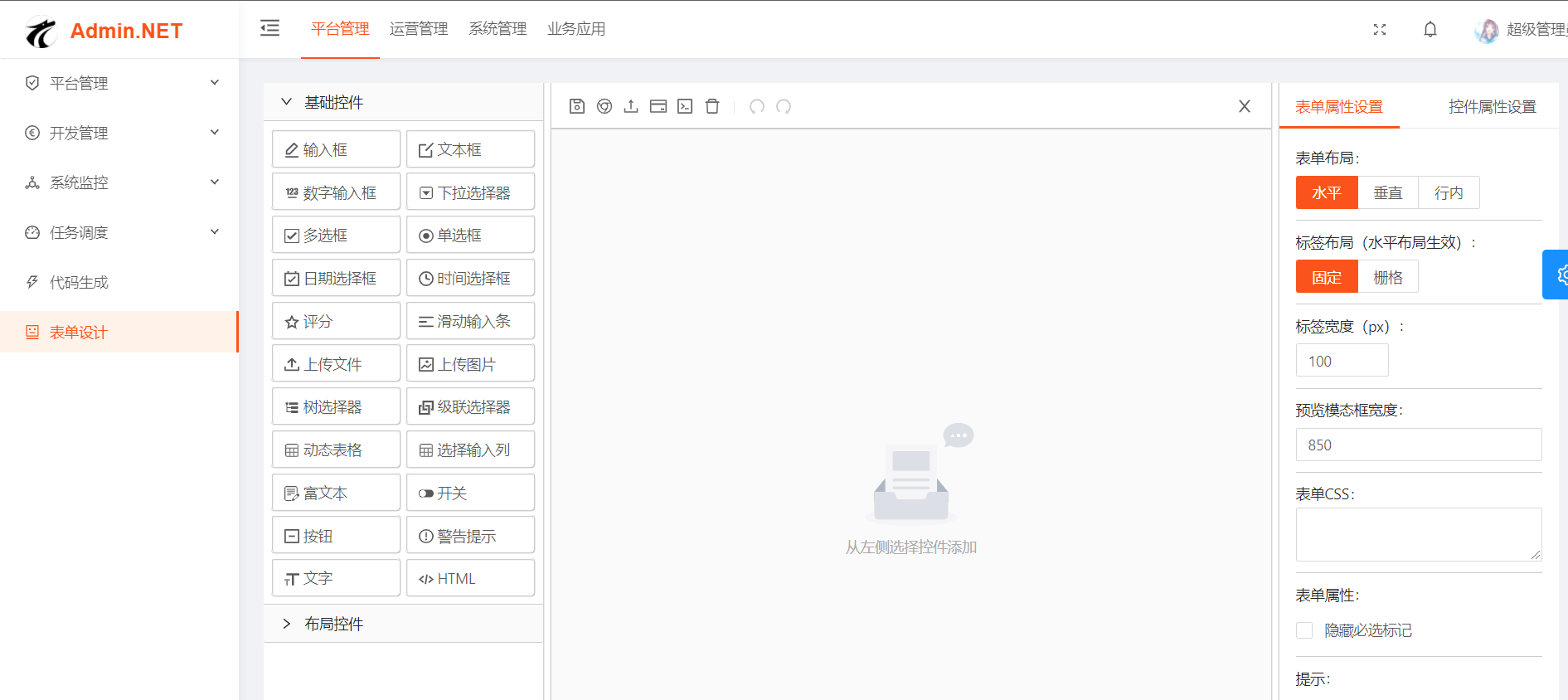Add 滑动输入条 slider control
Viewport: 1568px width, 700px height.
pyautogui.click(x=470, y=322)
